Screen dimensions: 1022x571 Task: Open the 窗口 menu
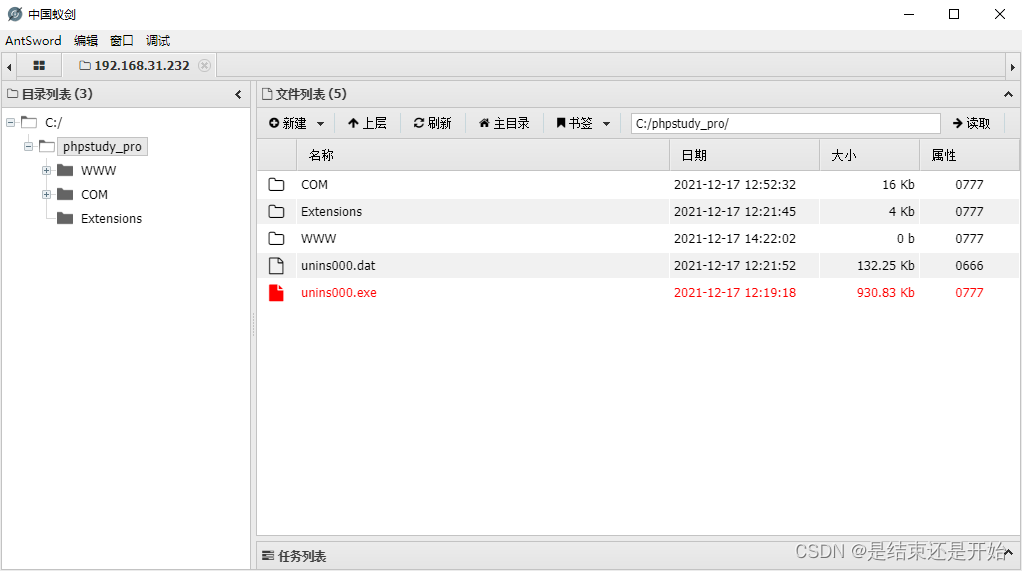point(121,40)
